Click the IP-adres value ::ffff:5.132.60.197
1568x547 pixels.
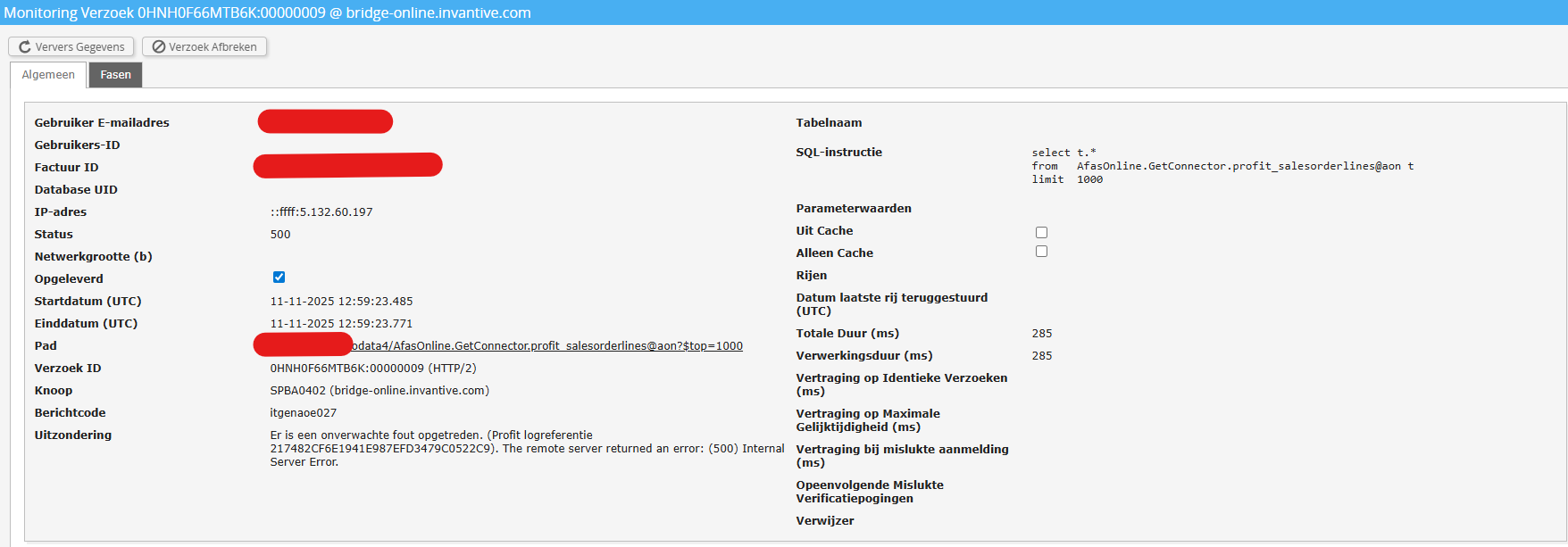tap(321, 212)
